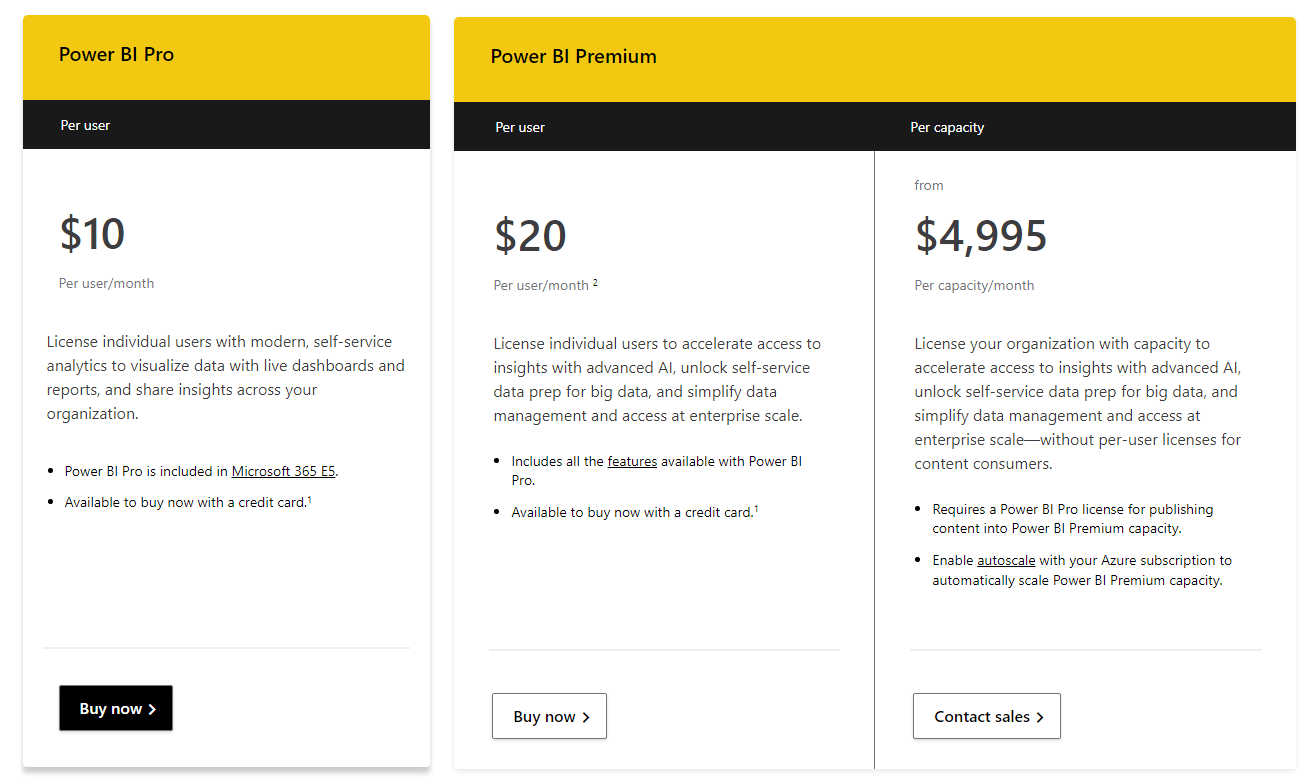Select the Per capacity tab under Power BI Premium
Image resolution: width=1314 pixels, height=784 pixels.
(x=947, y=127)
